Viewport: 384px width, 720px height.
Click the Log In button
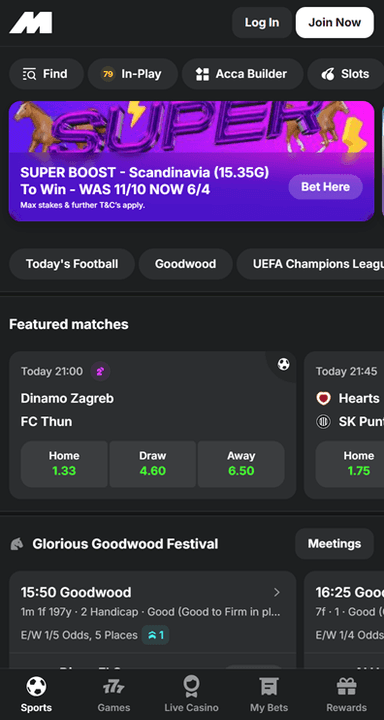pos(262,22)
